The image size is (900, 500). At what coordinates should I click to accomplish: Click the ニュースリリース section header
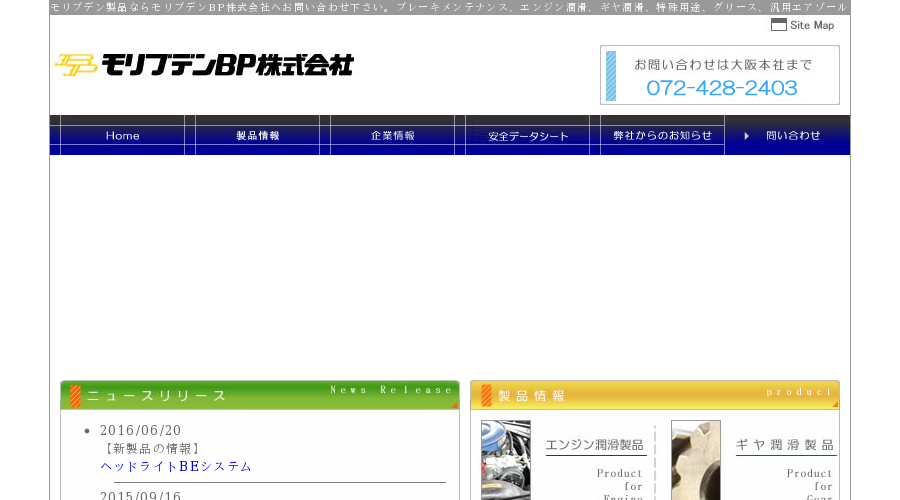coord(259,395)
